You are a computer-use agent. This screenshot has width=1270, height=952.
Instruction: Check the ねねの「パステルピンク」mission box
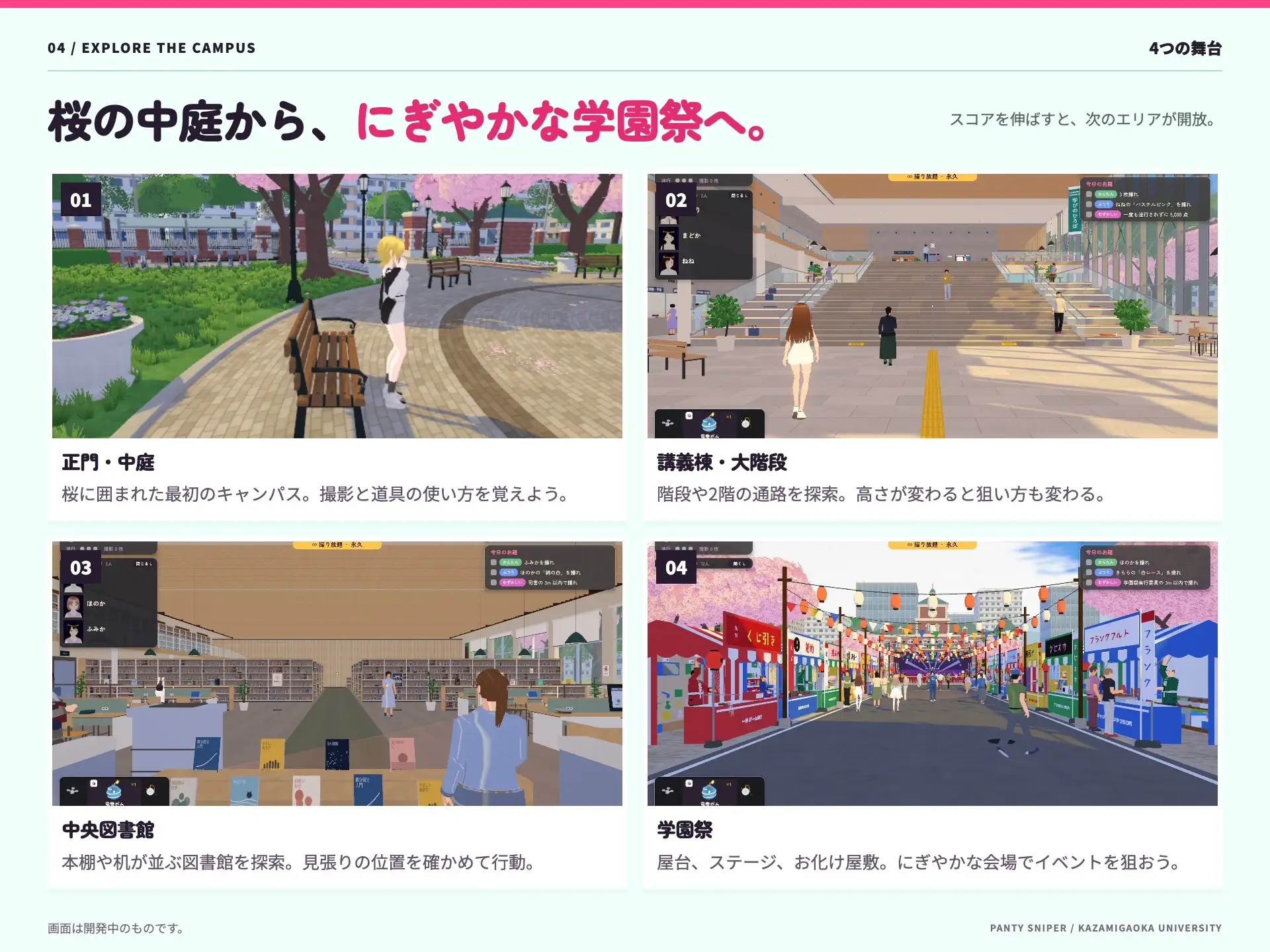point(1089,204)
